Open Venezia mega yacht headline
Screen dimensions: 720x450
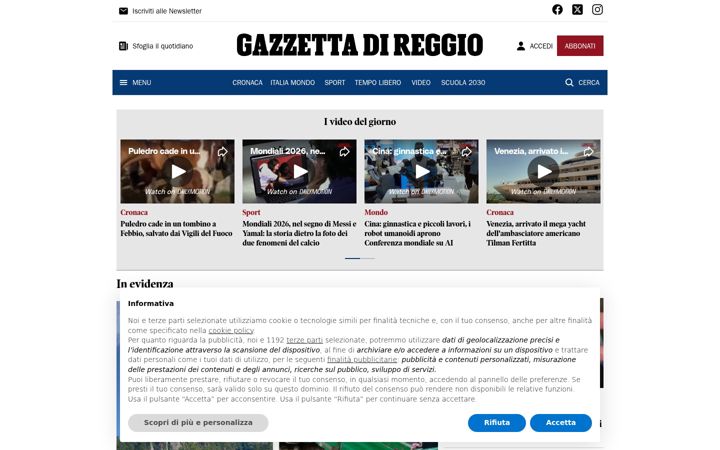tap(536, 233)
